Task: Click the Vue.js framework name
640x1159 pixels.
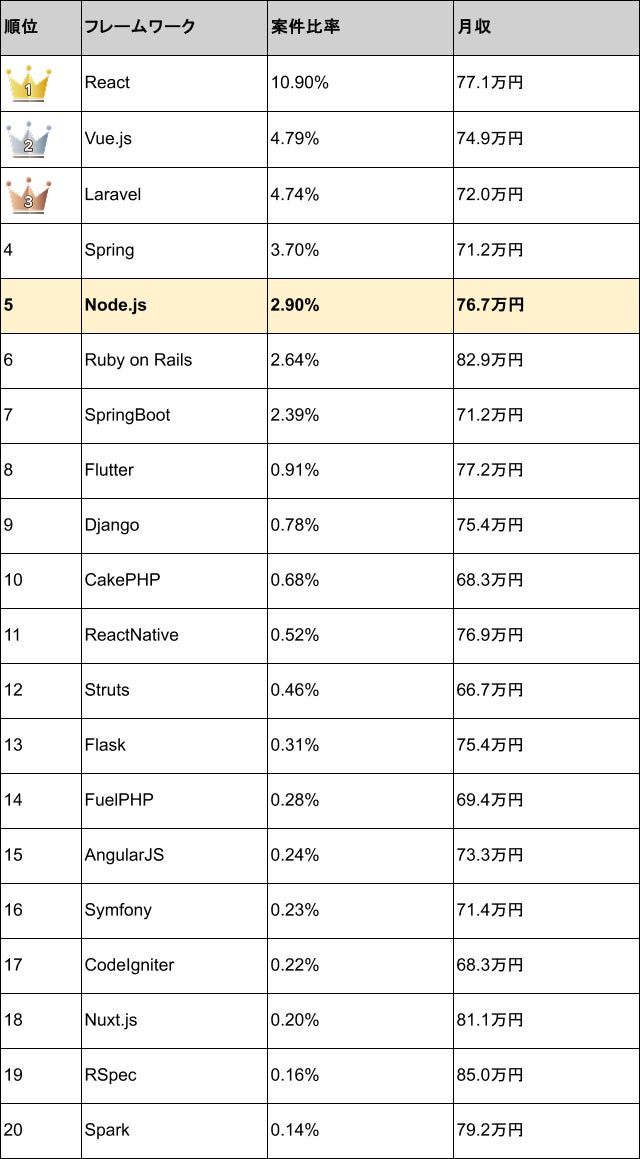Action: coord(108,139)
